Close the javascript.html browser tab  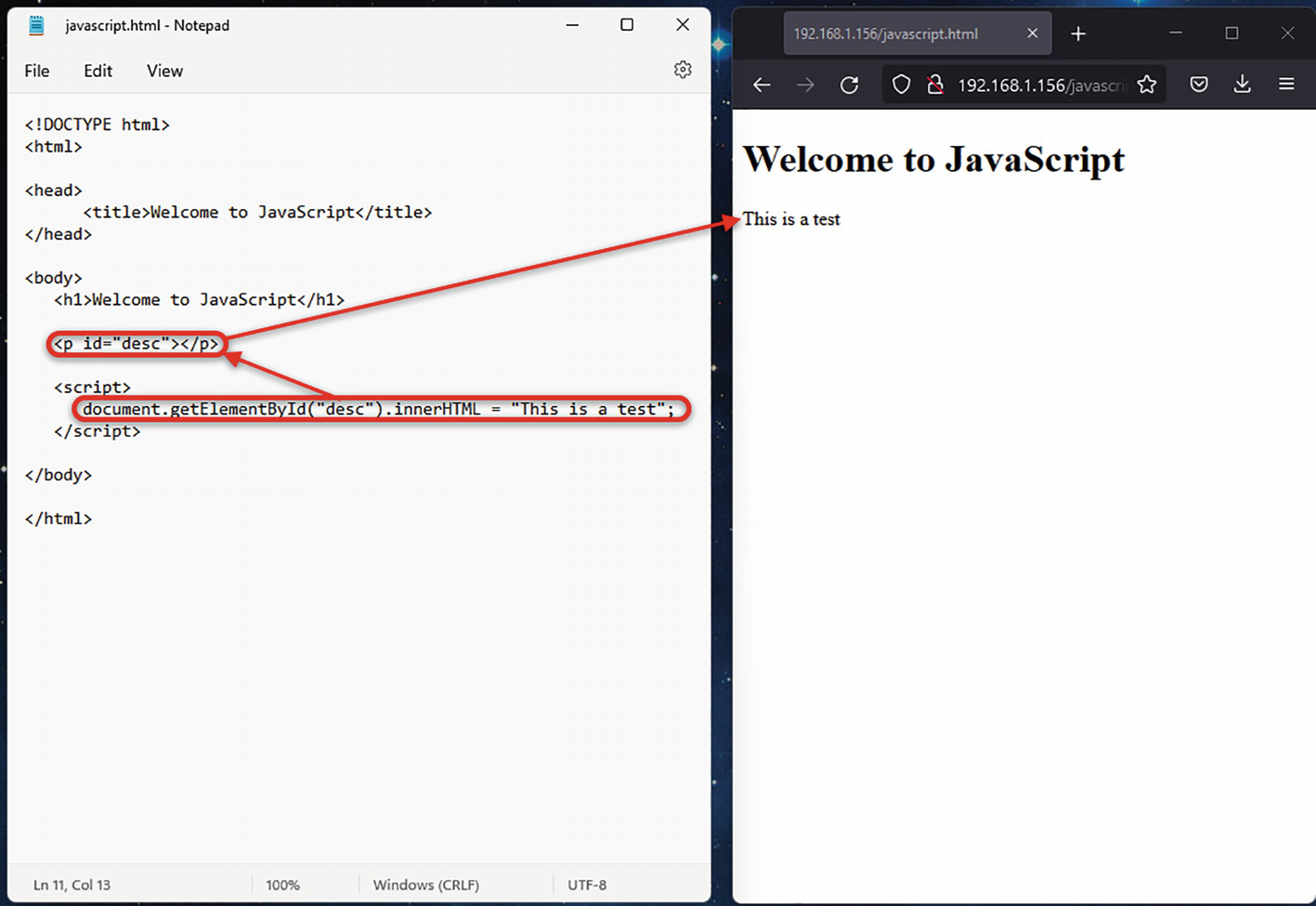1032,33
